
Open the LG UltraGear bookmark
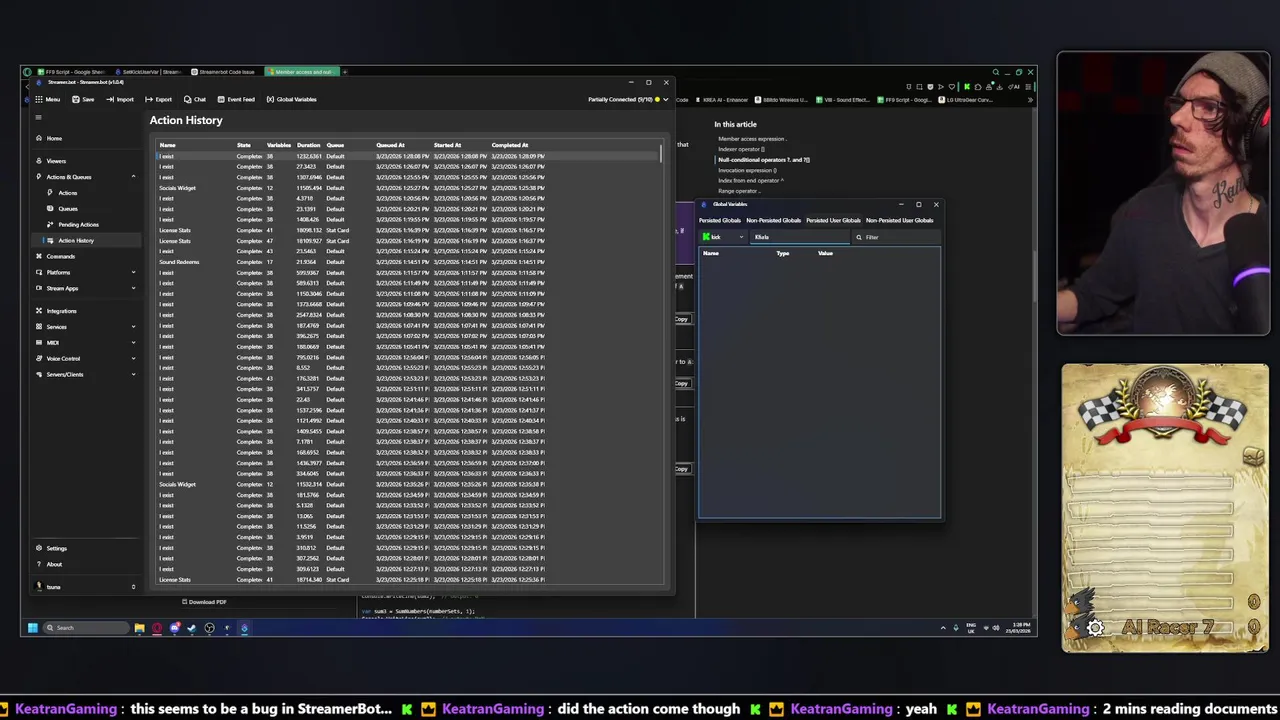click(967, 100)
